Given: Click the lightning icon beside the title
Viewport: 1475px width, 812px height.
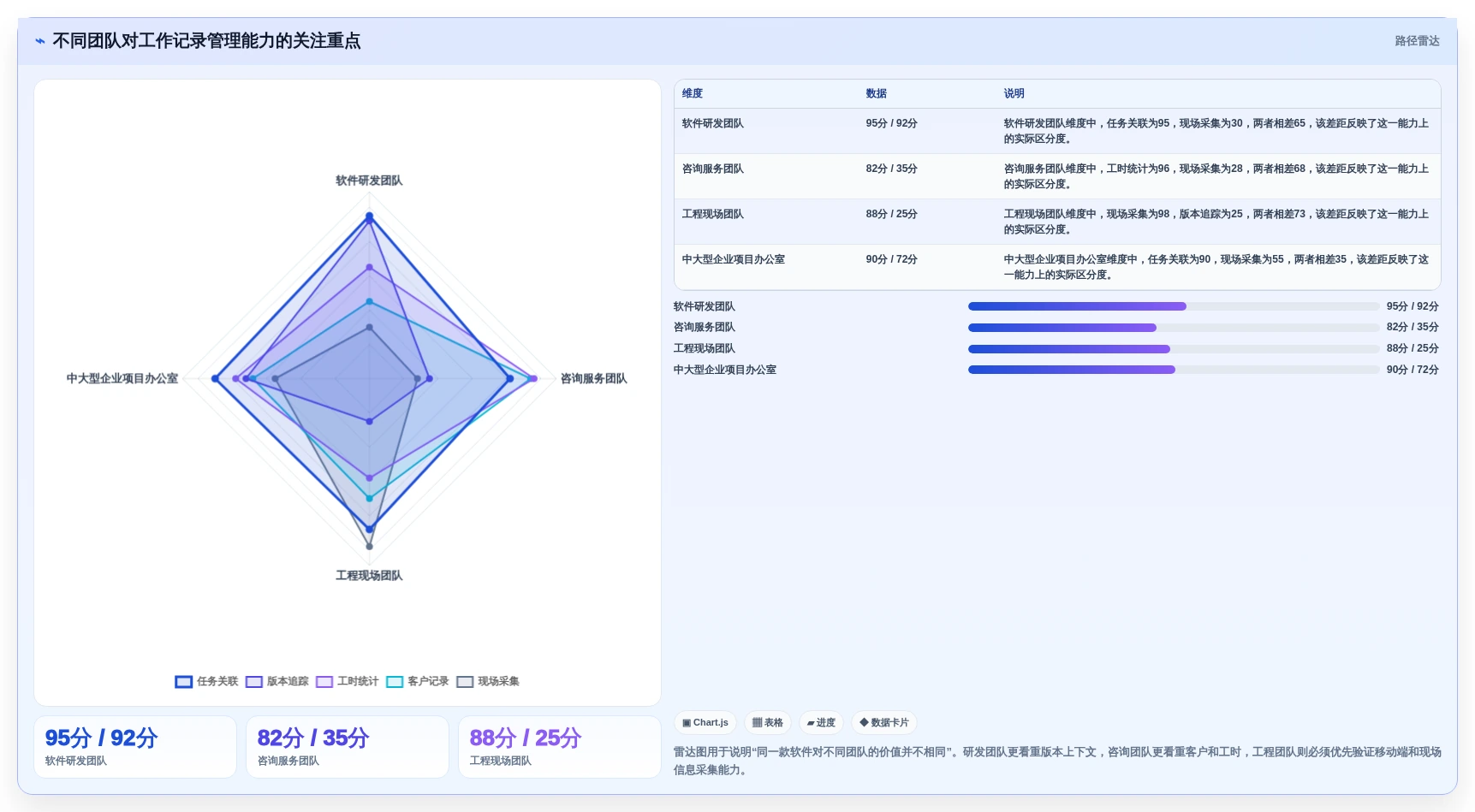Looking at the screenshot, I should 40,41.
